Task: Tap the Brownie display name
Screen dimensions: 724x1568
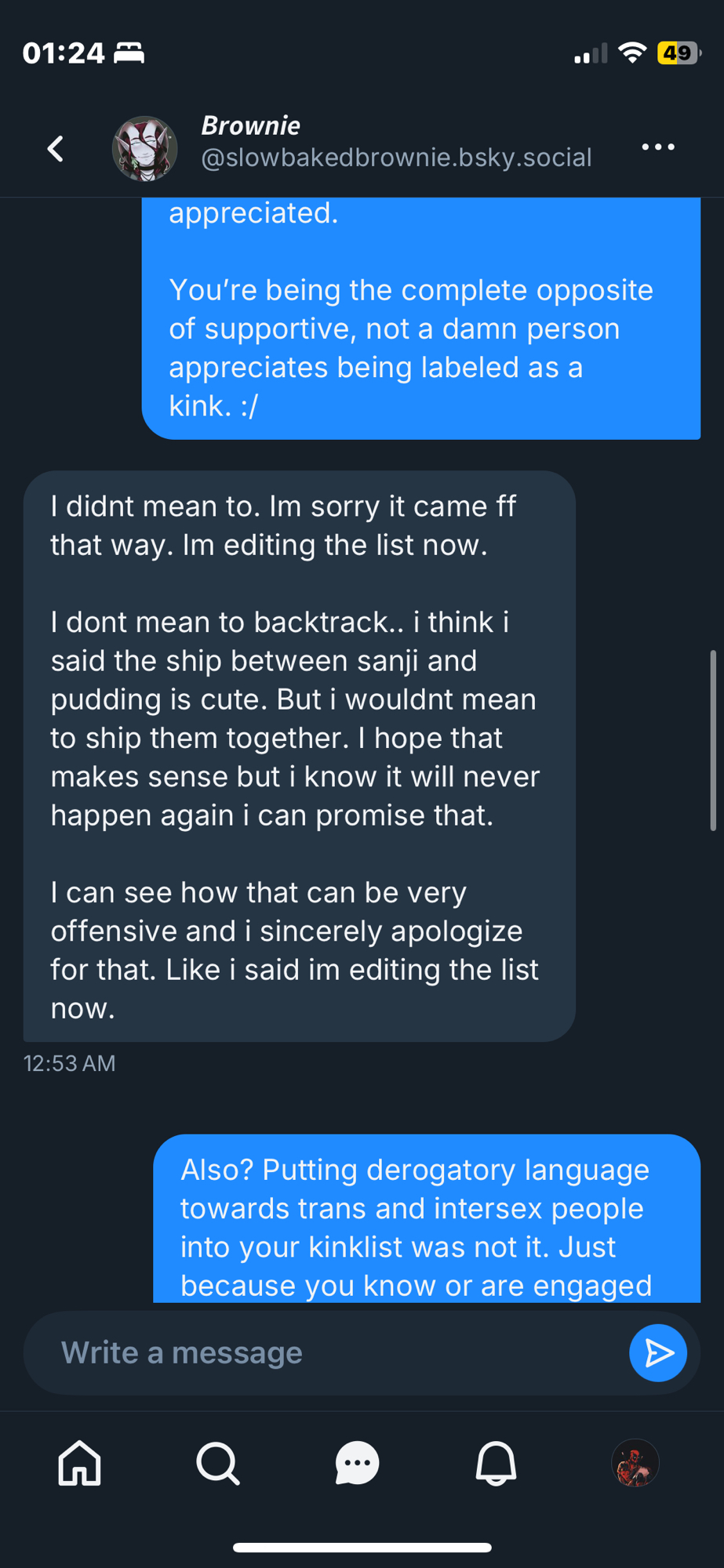Action: coord(251,125)
